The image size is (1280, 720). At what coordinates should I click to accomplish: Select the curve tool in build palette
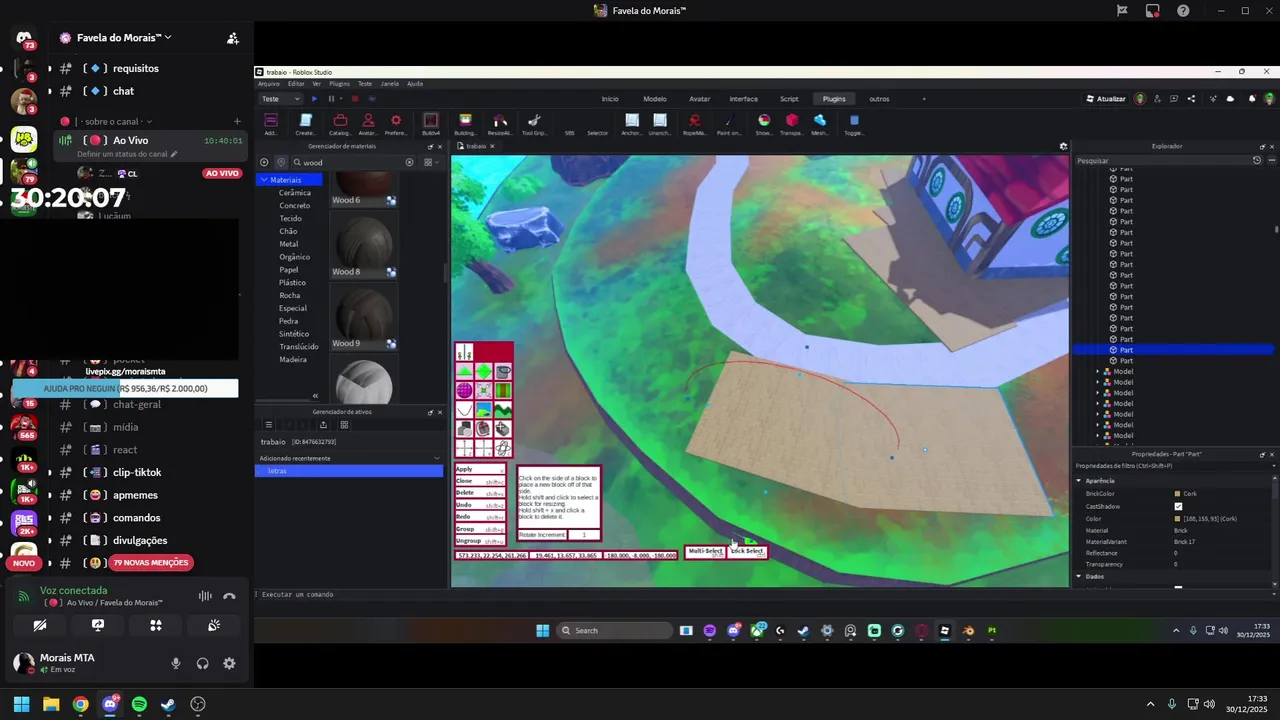pos(465,409)
